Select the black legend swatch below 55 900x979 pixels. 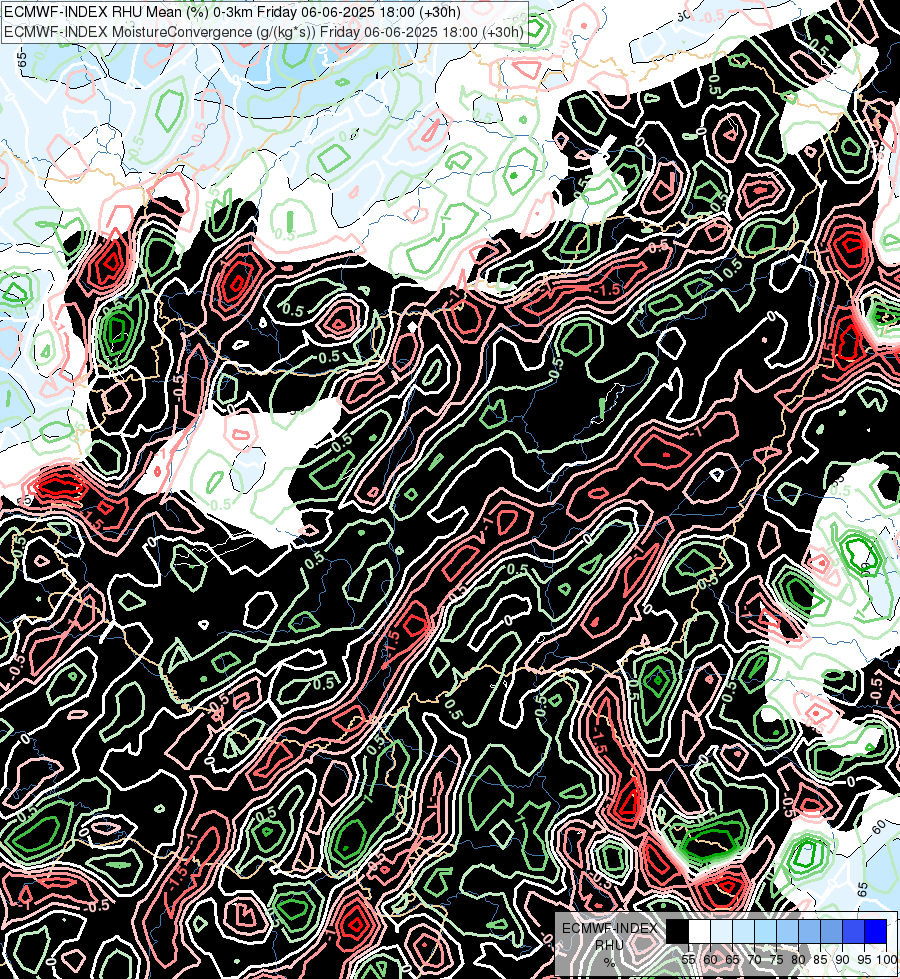click(678, 931)
